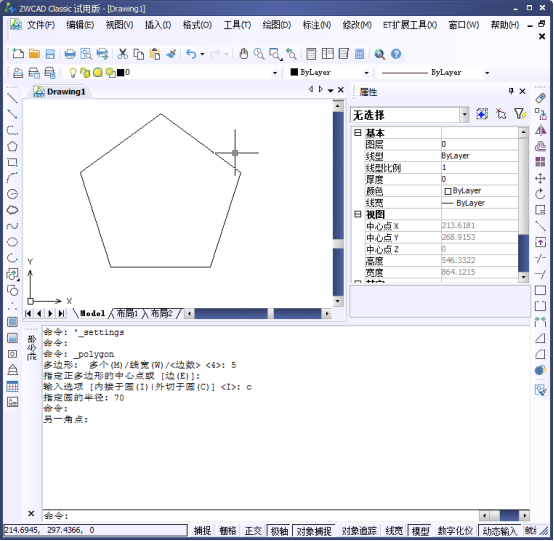Select the Polygon tool in left toolbar

[x=12, y=146]
